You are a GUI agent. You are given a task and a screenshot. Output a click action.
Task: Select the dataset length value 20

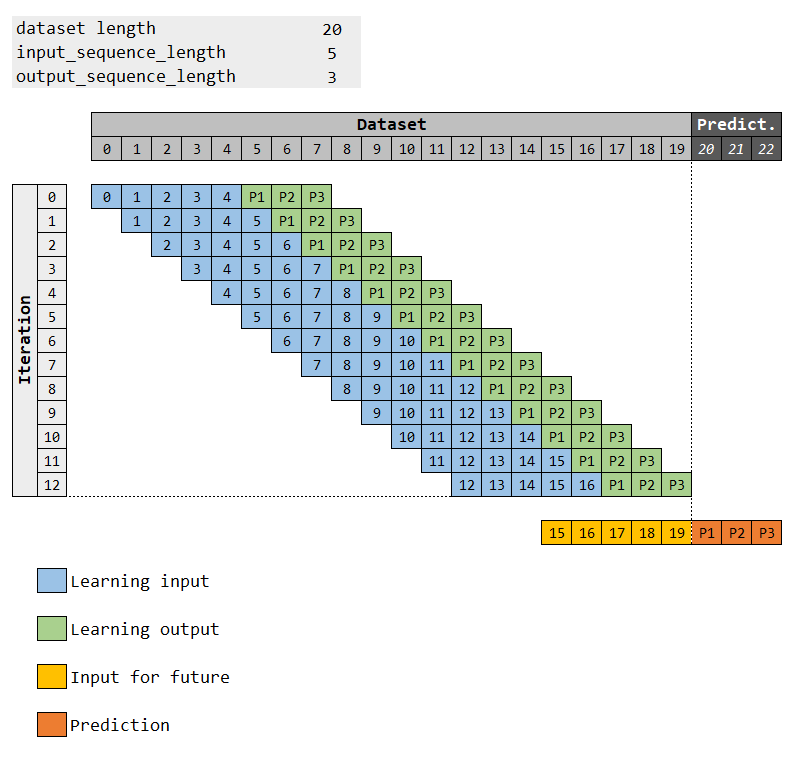point(332,29)
